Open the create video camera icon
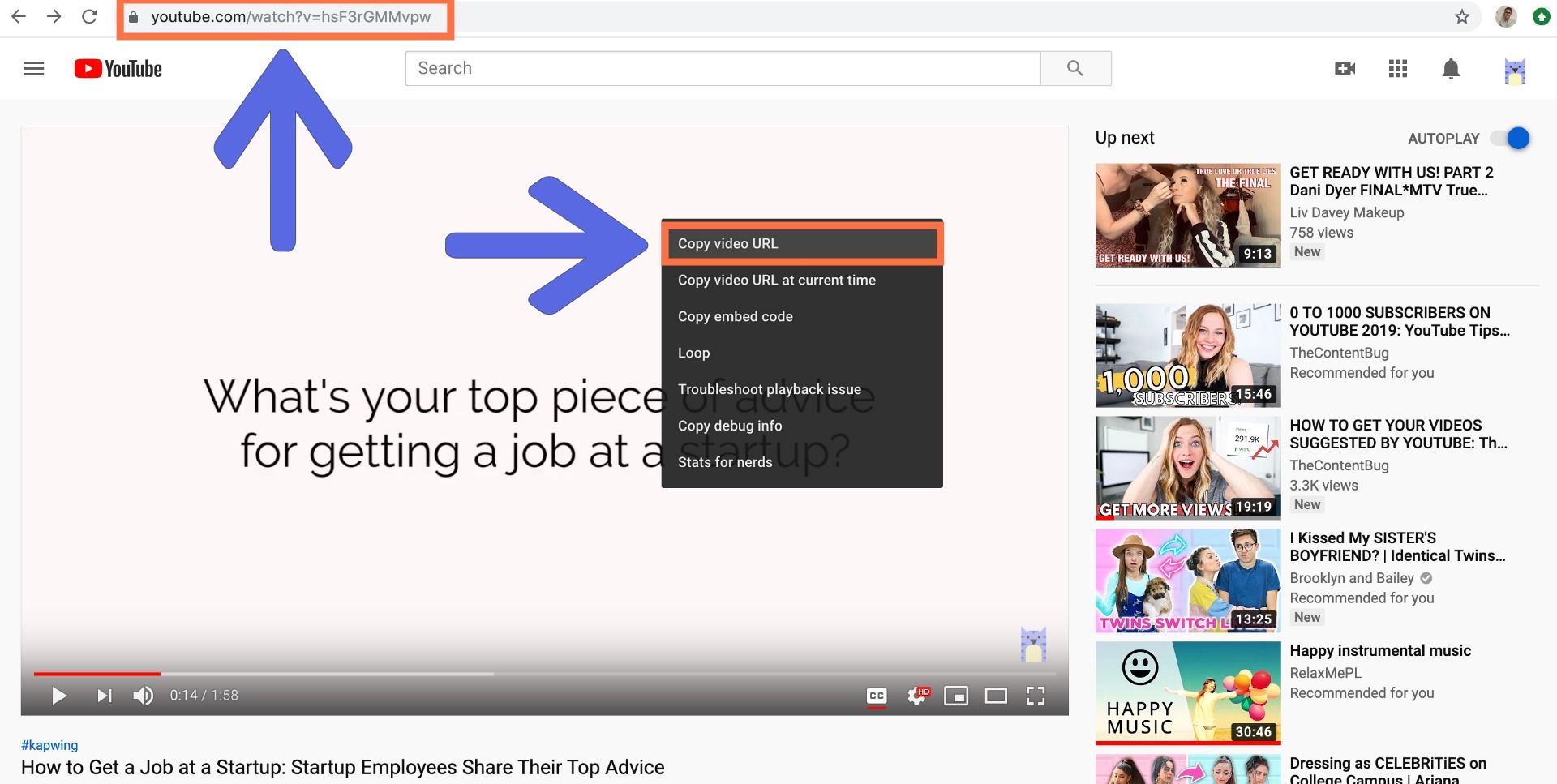The image size is (1557, 784). (x=1345, y=69)
